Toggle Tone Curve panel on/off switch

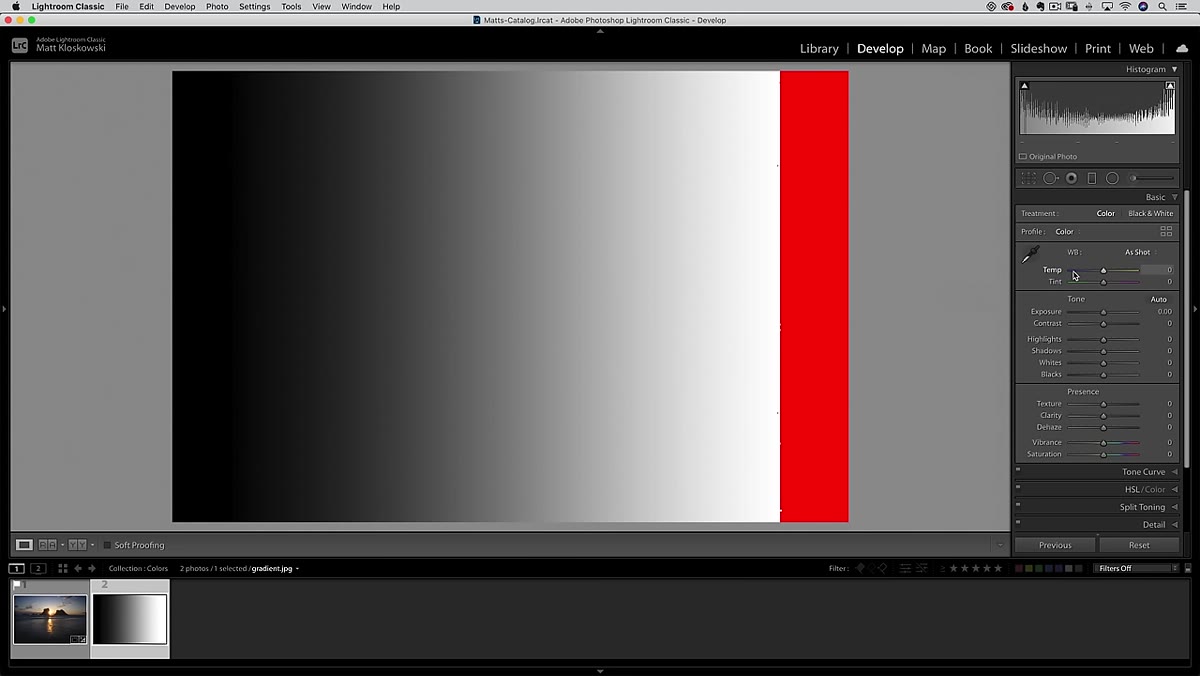(1018, 469)
